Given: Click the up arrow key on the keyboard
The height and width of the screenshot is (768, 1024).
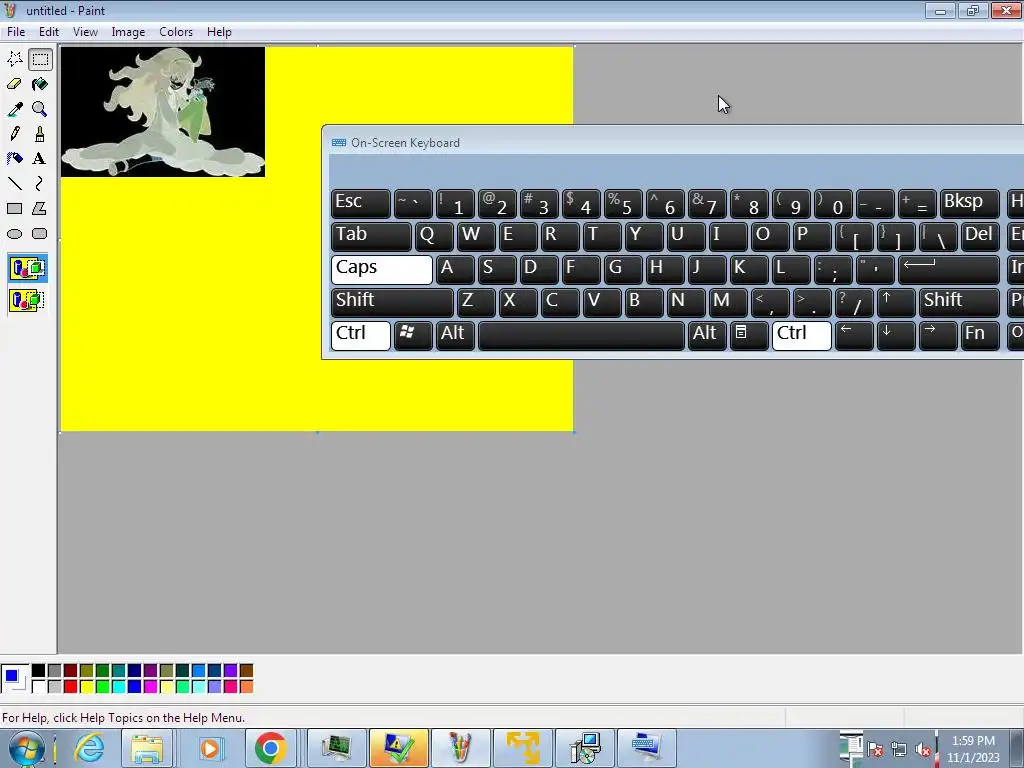Looking at the screenshot, I should (896, 302).
